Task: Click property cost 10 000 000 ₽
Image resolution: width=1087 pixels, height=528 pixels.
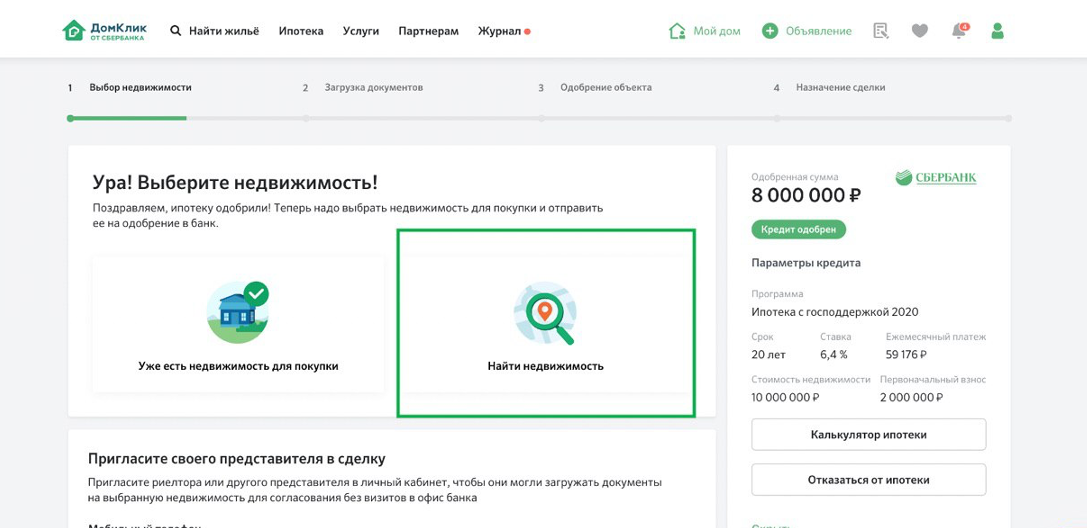Action: 785,398
